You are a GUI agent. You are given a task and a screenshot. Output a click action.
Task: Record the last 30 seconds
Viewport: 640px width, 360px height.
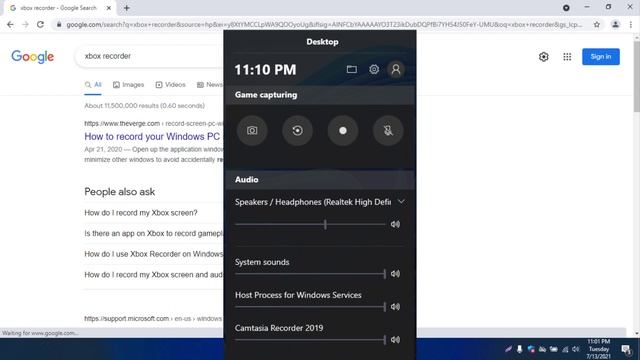[x=298, y=130]
